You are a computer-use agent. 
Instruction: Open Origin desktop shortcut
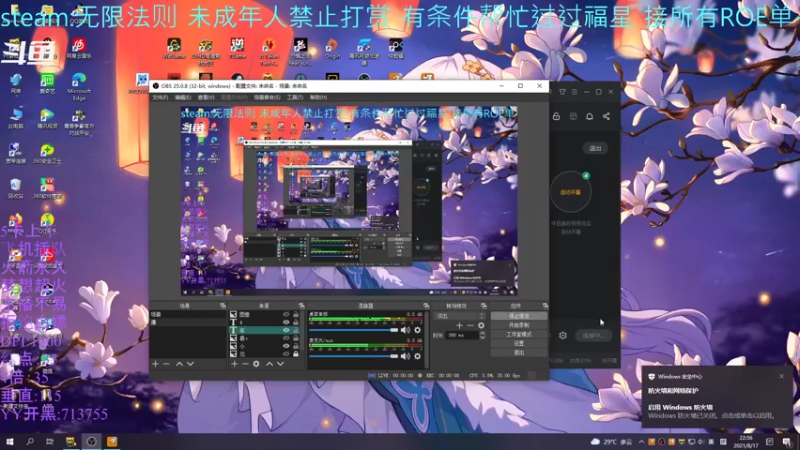(x=332, y=49)
